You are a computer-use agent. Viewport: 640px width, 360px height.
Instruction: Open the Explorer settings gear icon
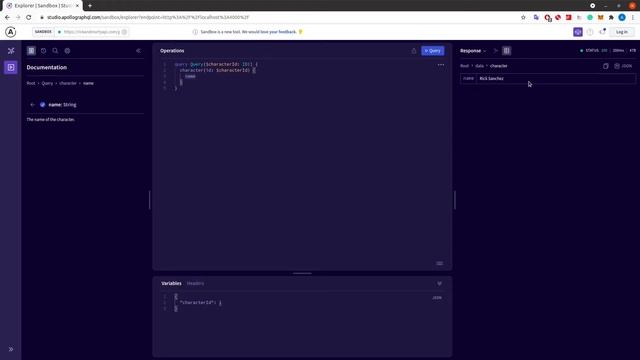tap(67, 51)
